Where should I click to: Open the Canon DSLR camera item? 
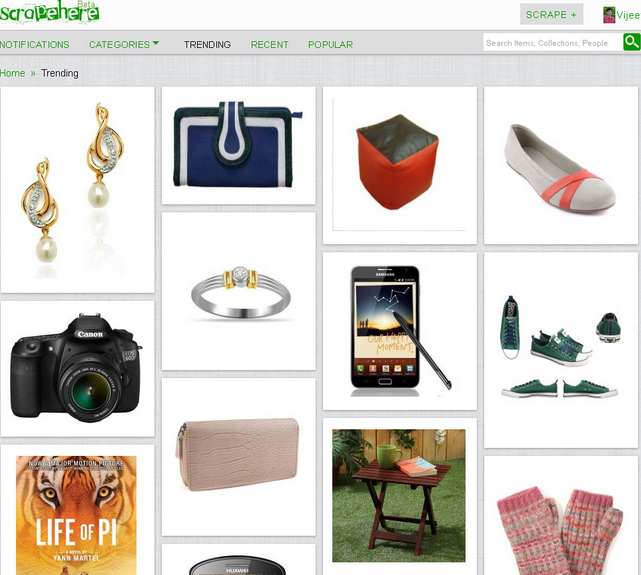click(78, 369)
